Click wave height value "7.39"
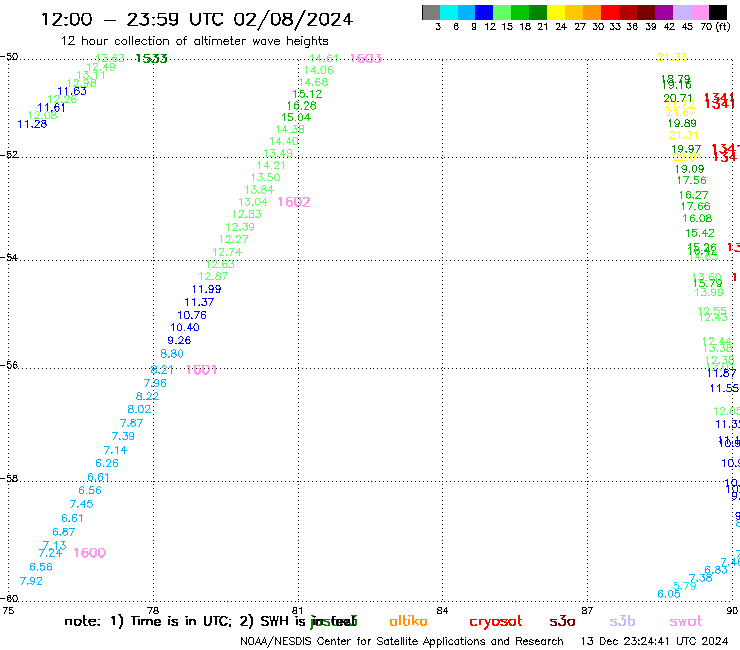The width and height of the screenshot is (740, 650). (123, 436)
